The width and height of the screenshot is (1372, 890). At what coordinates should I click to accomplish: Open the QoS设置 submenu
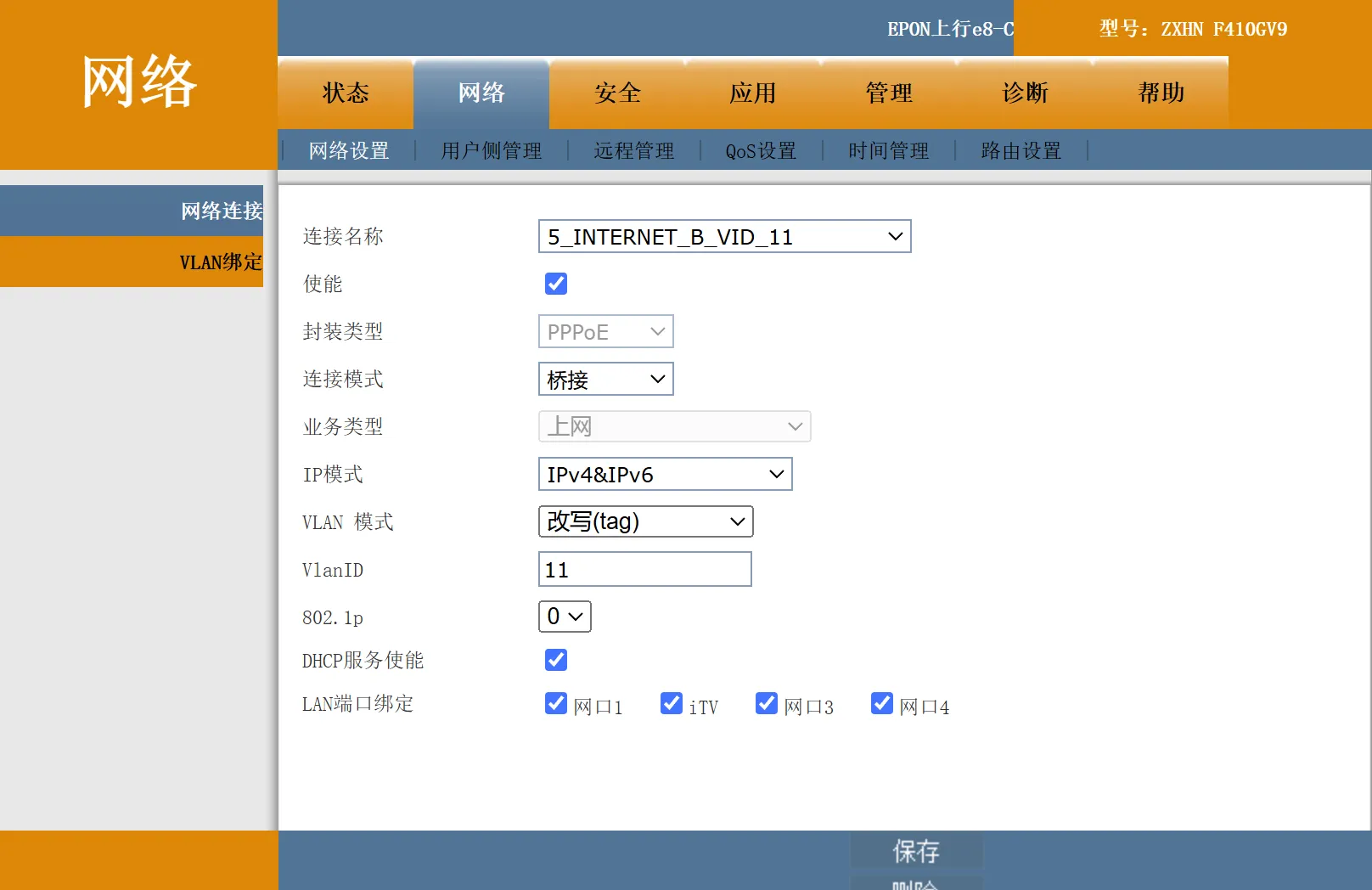760,150
